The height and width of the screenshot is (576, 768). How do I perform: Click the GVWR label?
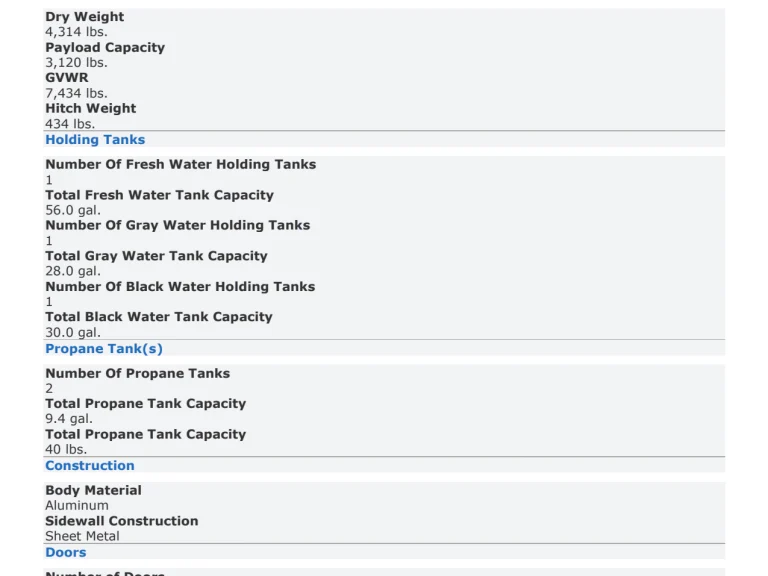point(66,77)
